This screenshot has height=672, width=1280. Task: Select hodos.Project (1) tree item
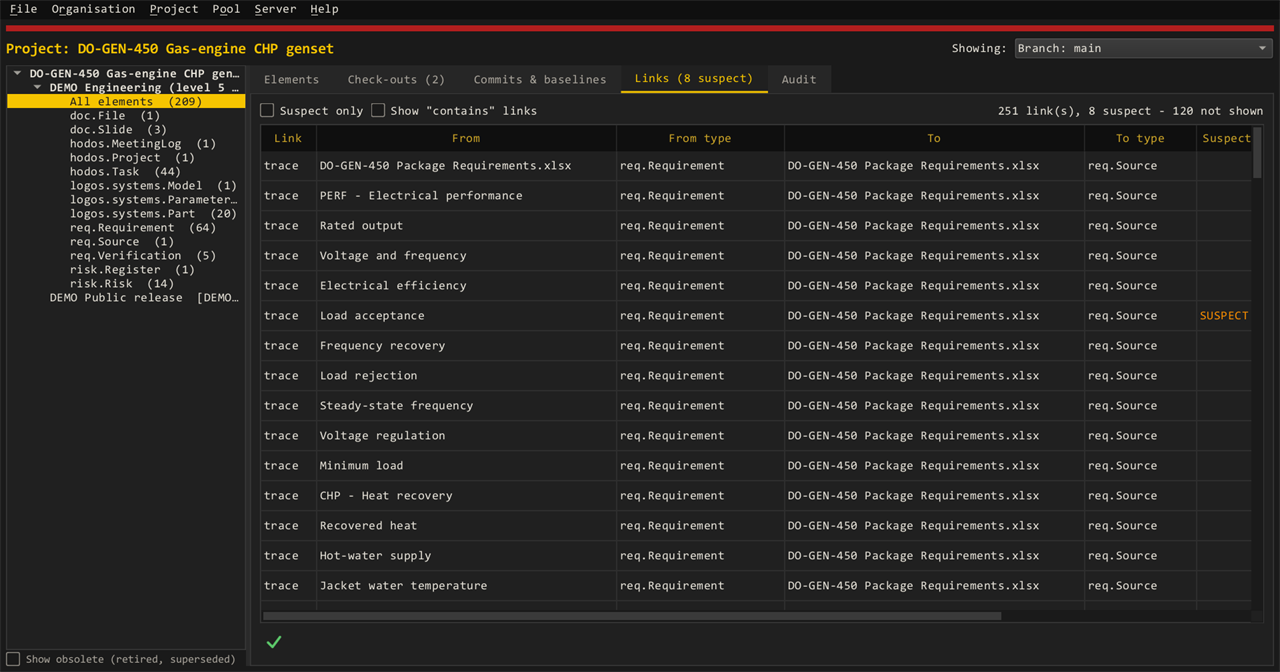(x=132, y=157)
